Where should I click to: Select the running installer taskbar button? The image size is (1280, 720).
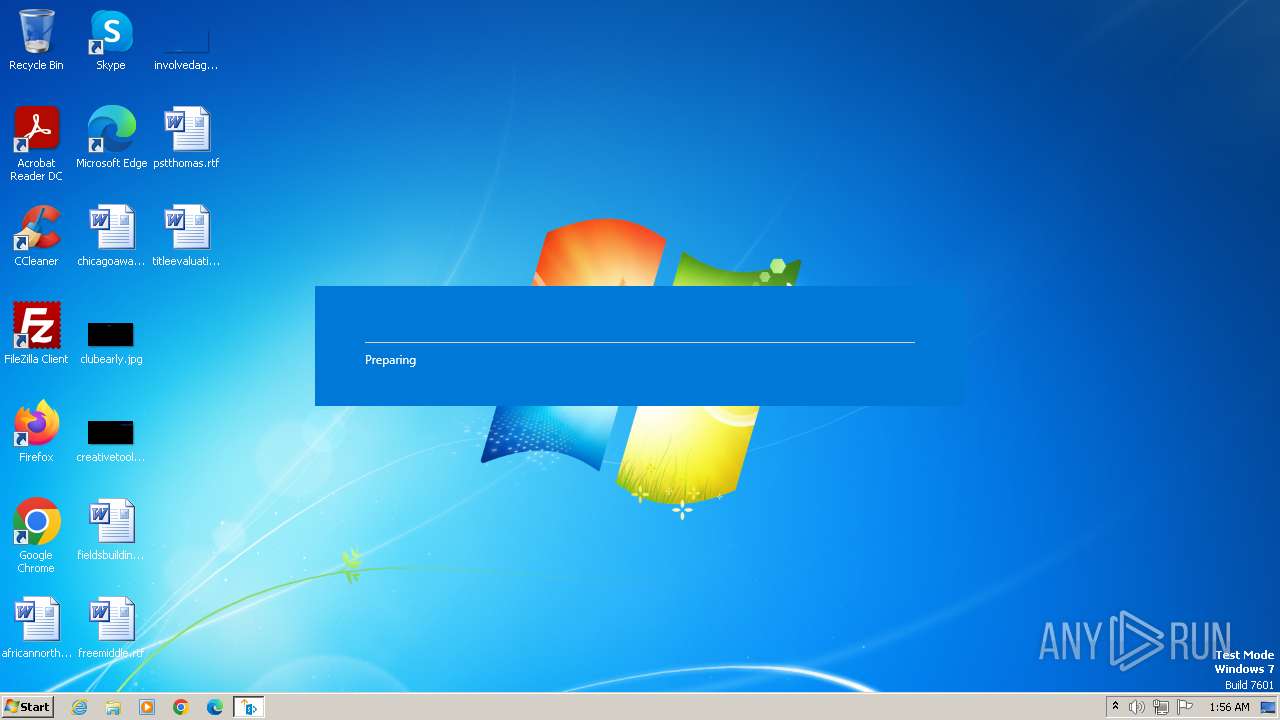[x=249, y=707]
